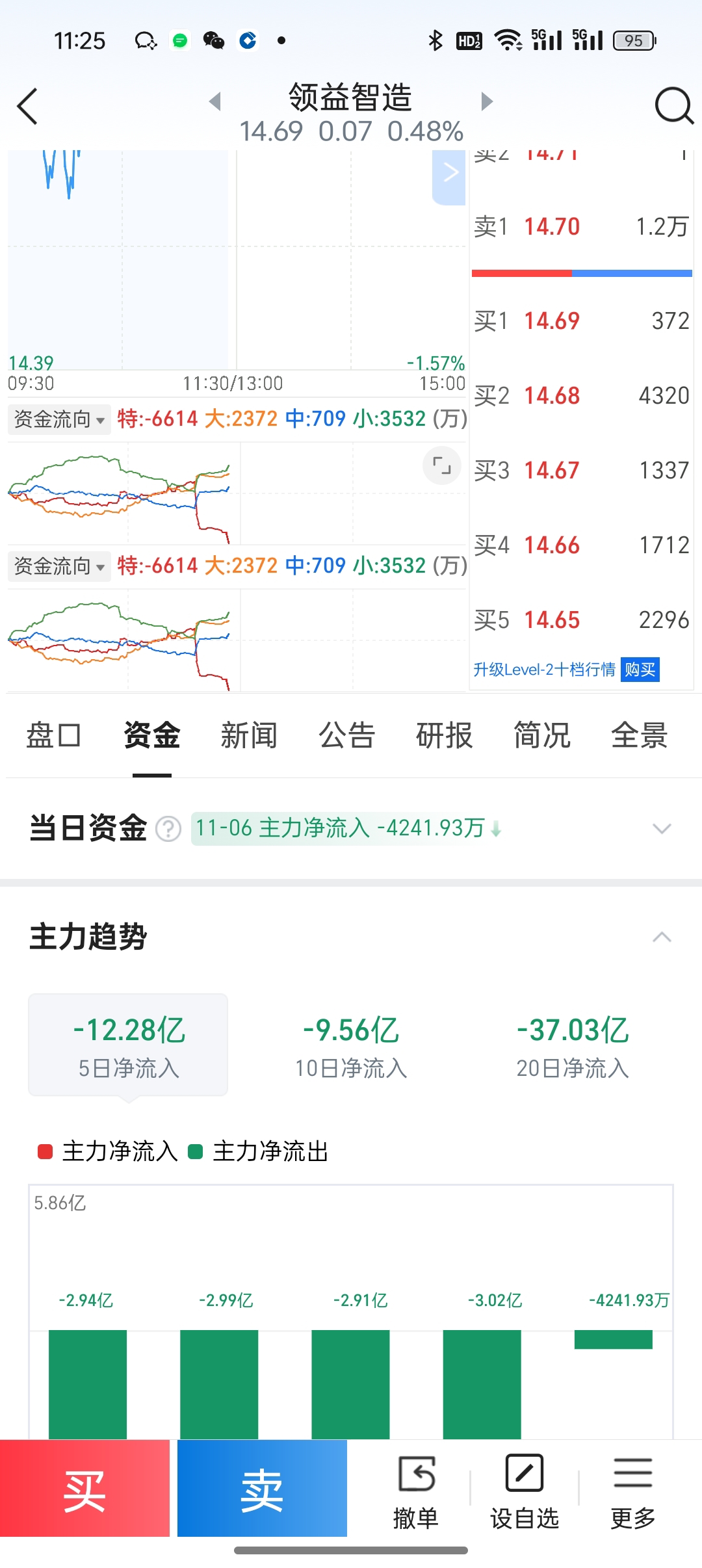Tap the Bluetooth icon in status bar
The height and width of the screenshot is (1568, 702).
point(435,41)
